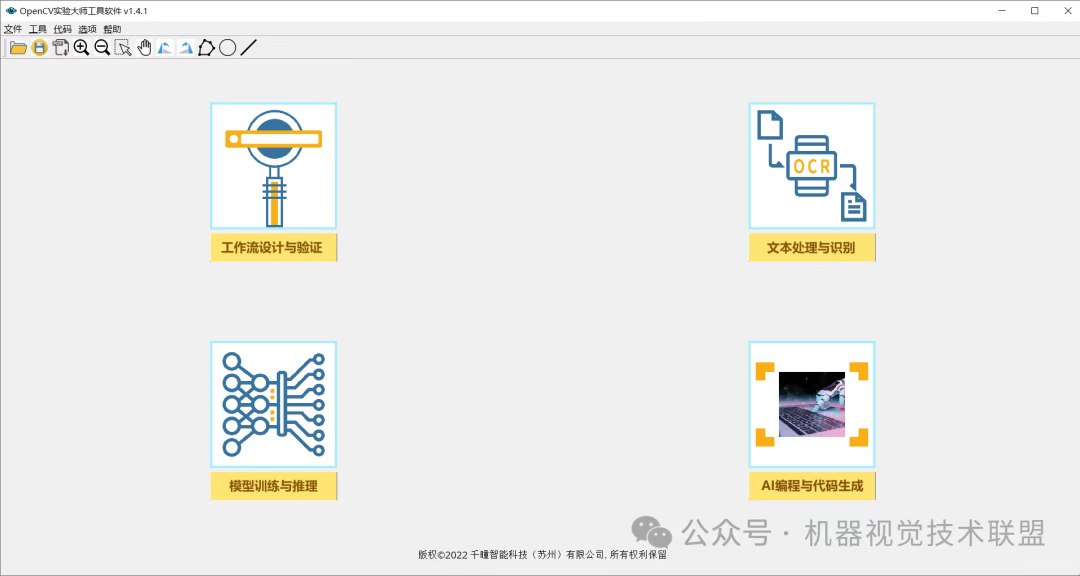
Task: Select the circle drawing tool
Action: [227, 47]
